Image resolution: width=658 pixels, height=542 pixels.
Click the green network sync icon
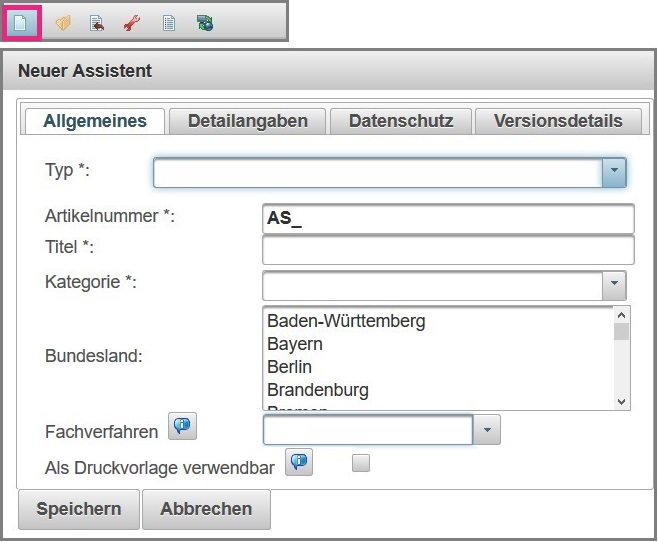tap(205, 23)
